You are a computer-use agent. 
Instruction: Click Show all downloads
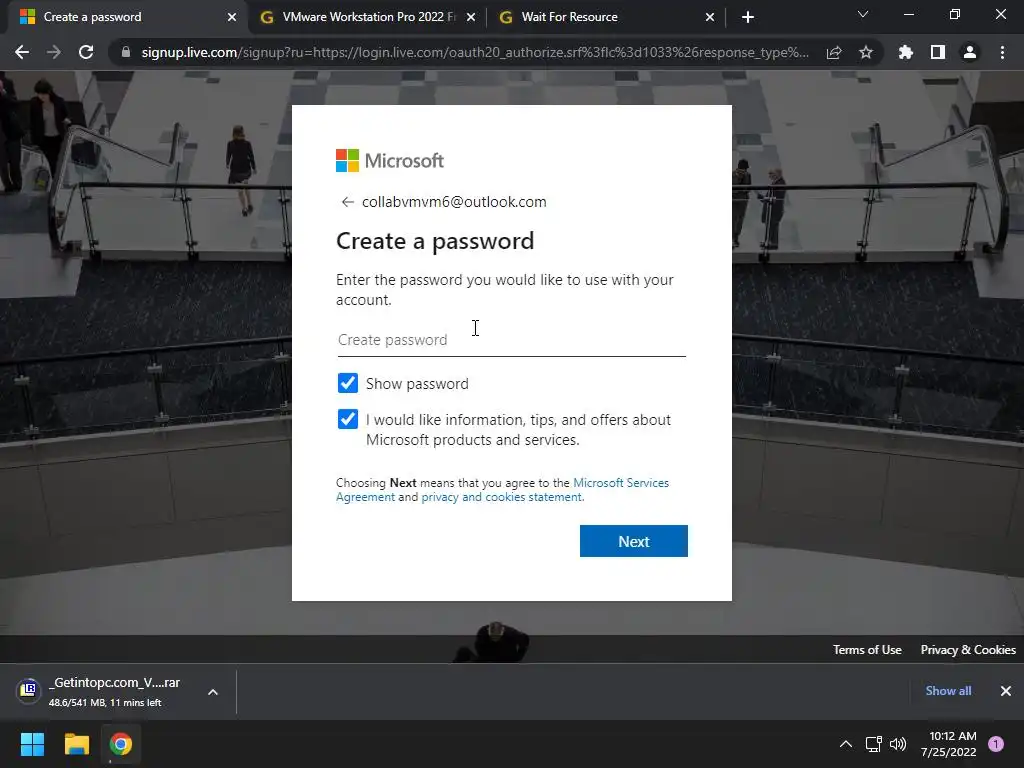point(948,691)
